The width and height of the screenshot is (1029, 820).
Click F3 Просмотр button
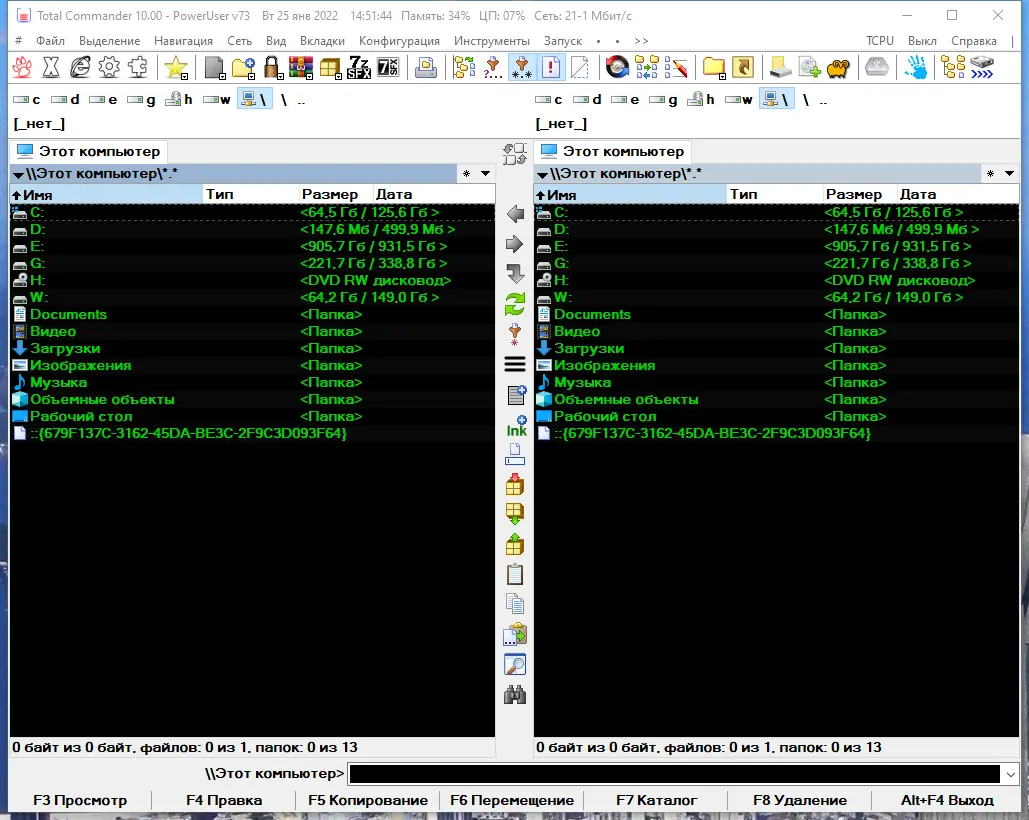click(80, 800)
